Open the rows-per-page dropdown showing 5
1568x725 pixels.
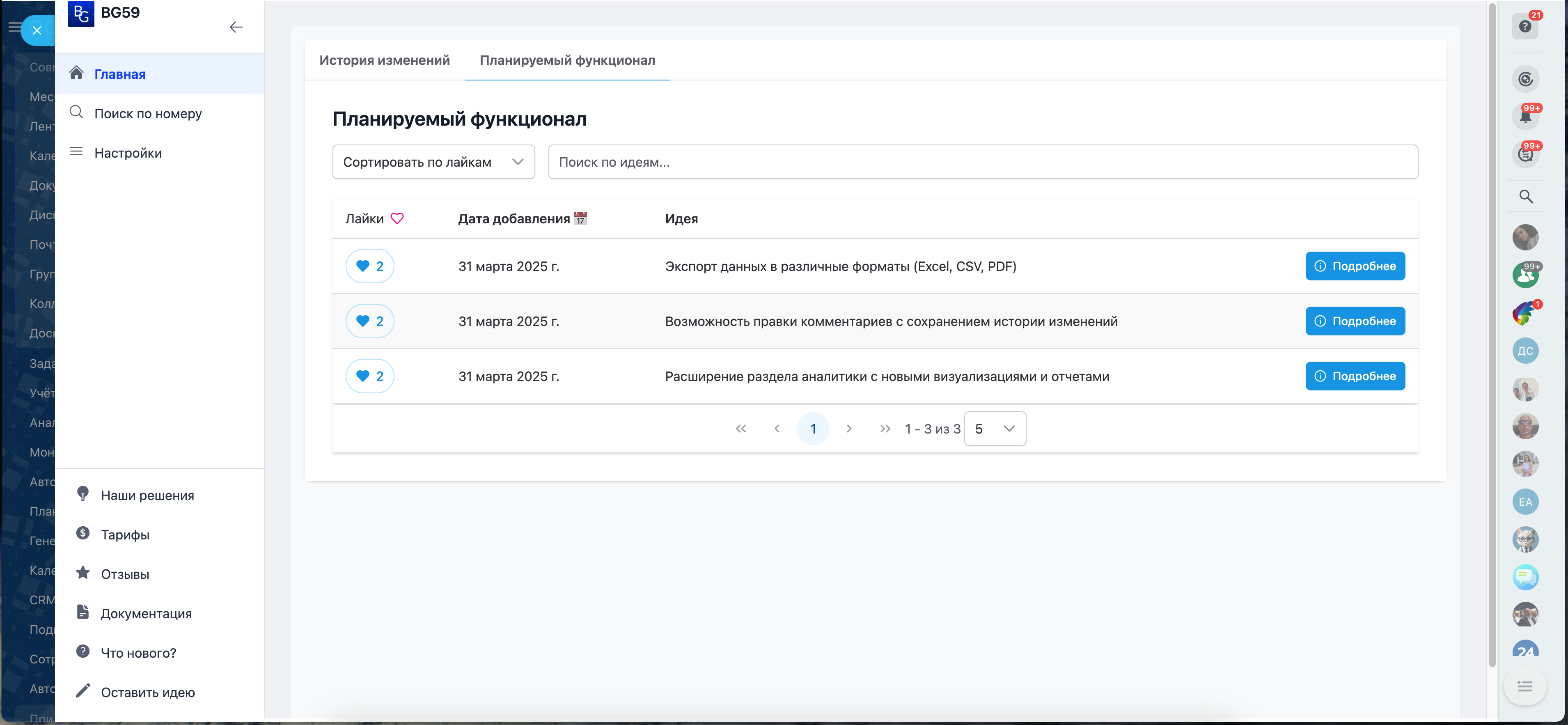pos(995,429)
